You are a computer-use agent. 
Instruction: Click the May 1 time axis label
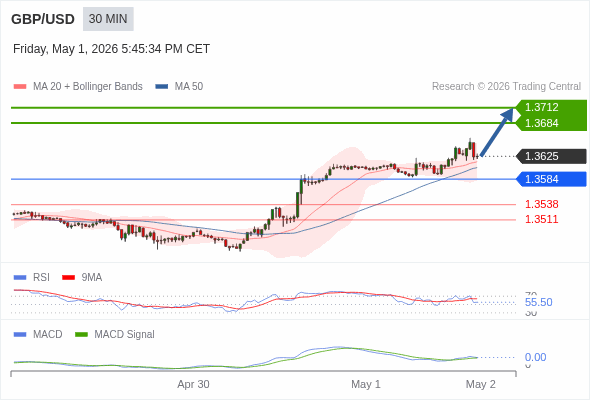366,384
